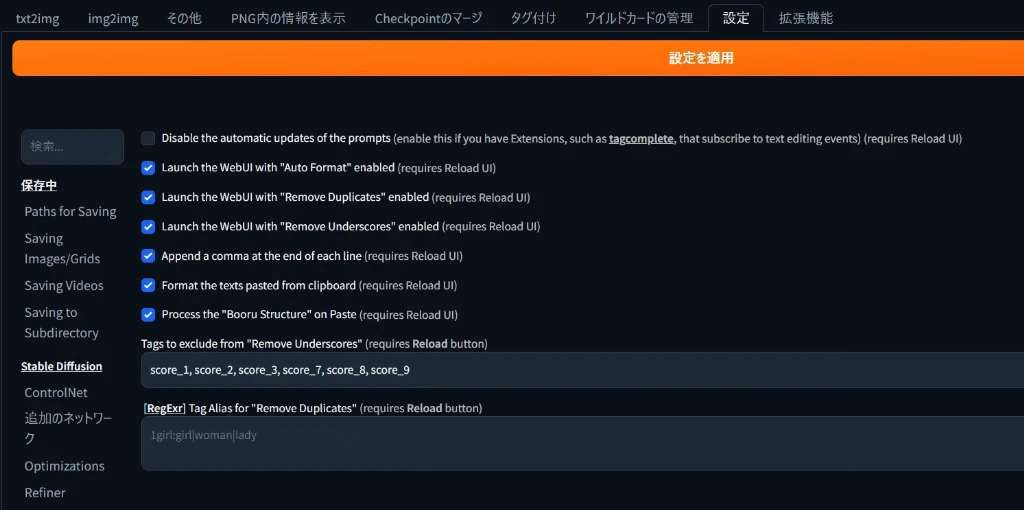Select the その他 tab

[184, 18]
